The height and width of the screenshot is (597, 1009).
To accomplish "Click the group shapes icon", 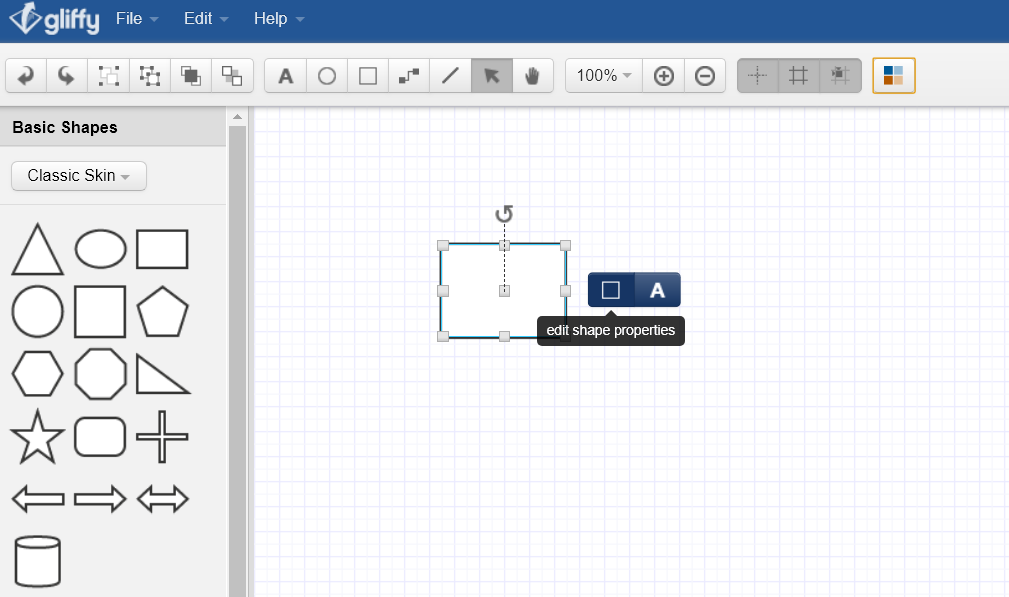I will (x=108, y=76).
